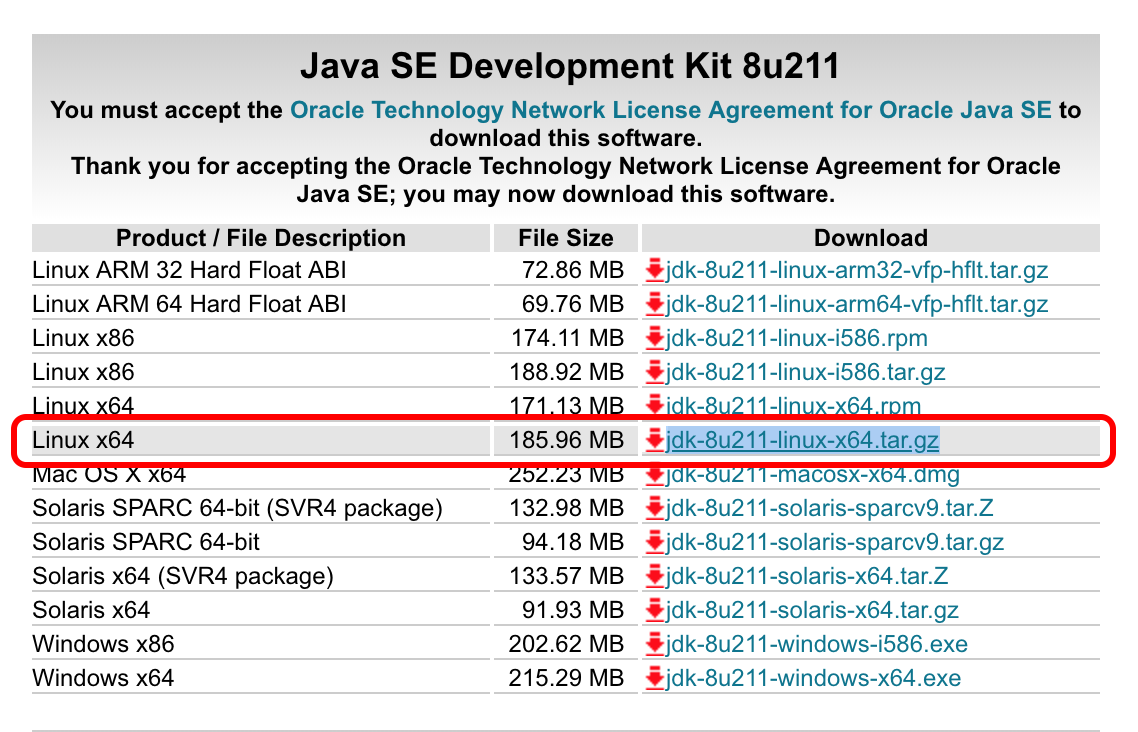Download jdk-8u211-solaris-x64.tar.Z
1138x732 pixels.
click(x=807, y=576)
